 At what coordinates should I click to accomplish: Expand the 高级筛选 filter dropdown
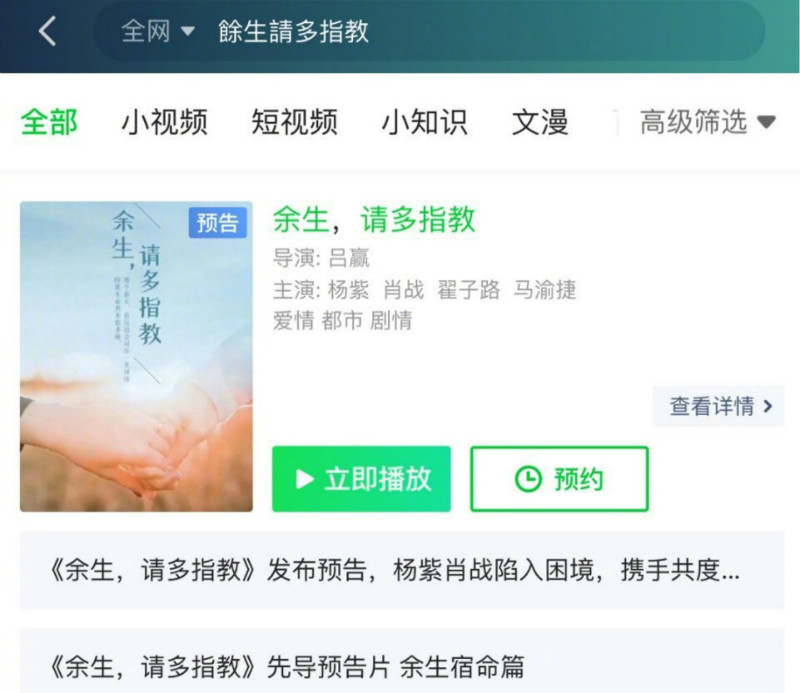708,122
